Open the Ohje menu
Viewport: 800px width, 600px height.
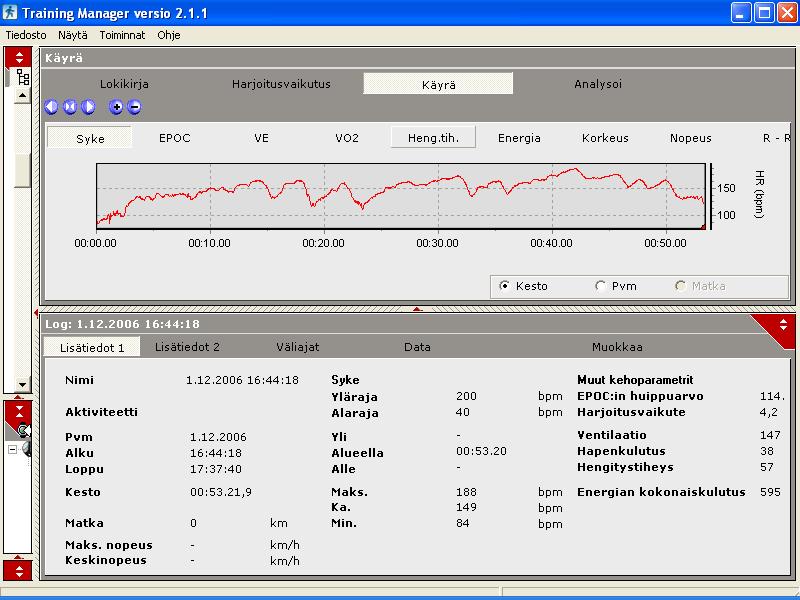(169, 35)
